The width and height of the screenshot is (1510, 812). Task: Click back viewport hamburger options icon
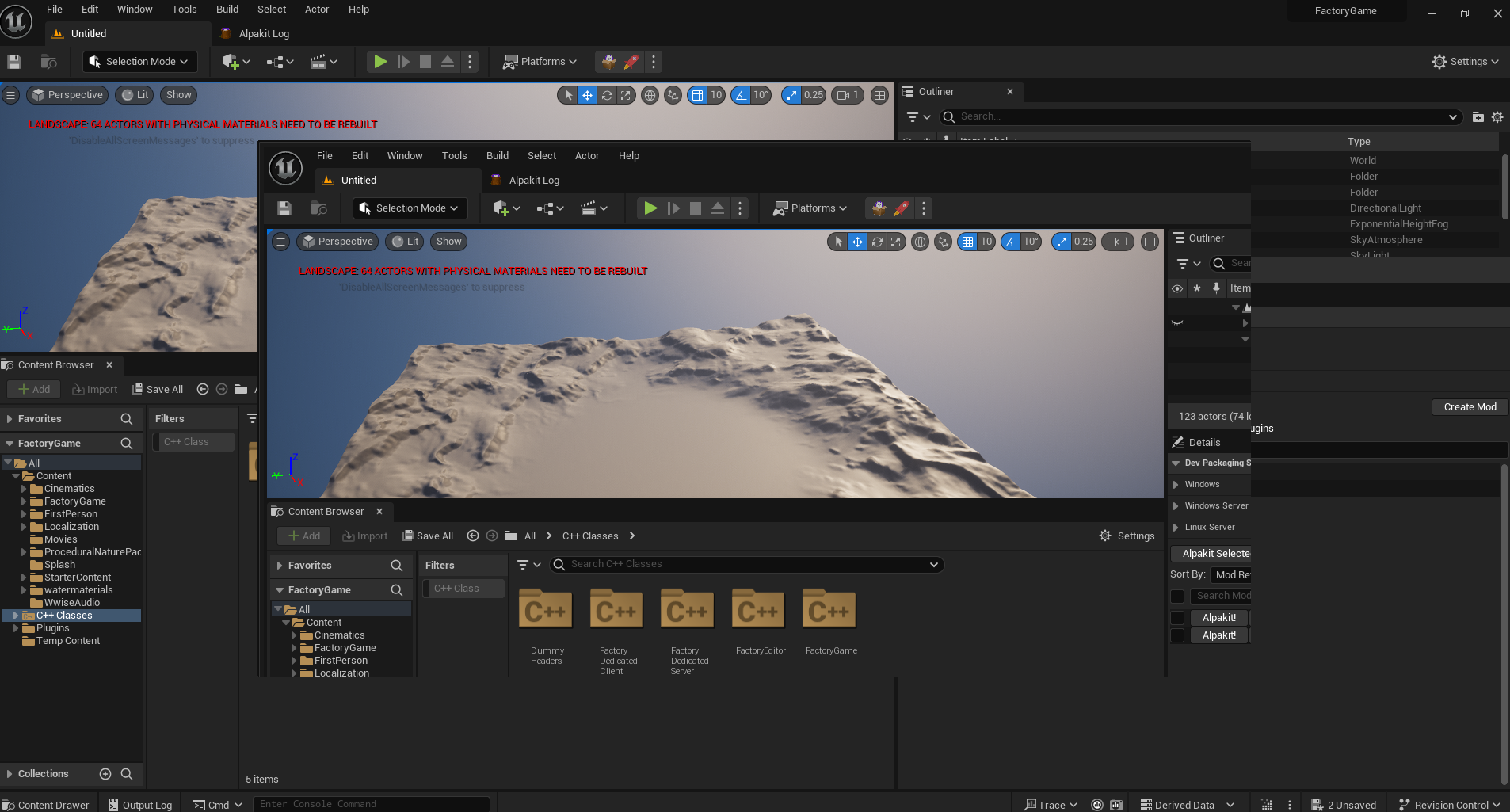(10, 95)
